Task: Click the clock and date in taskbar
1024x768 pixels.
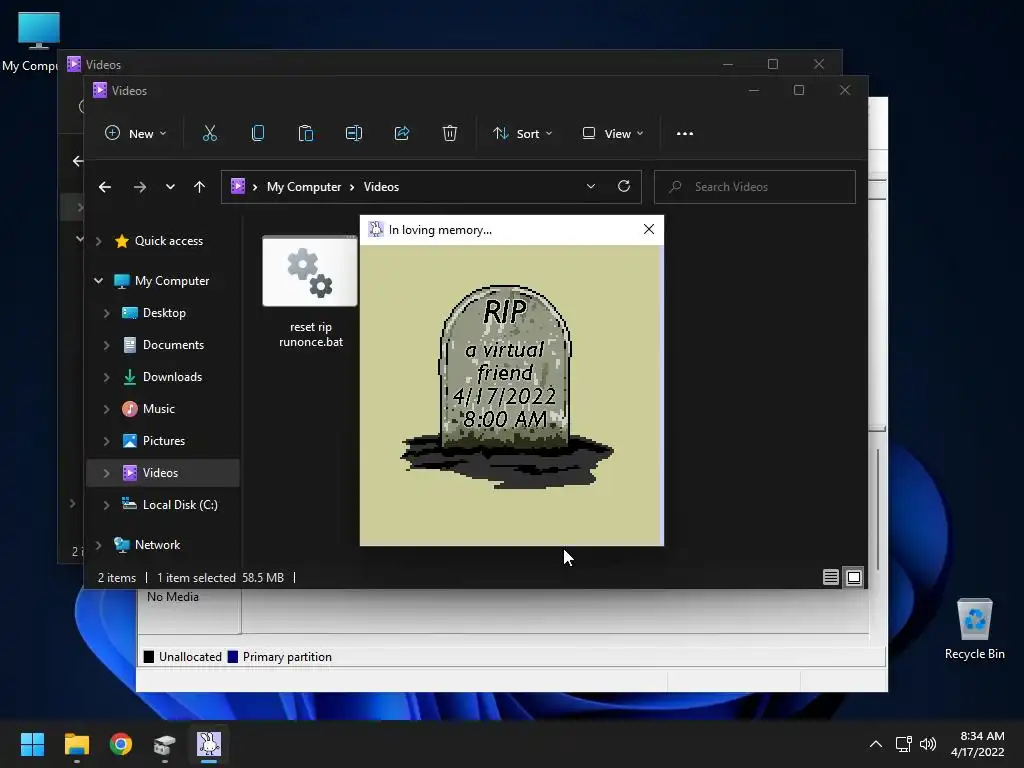Action: [x=978, y=744]
